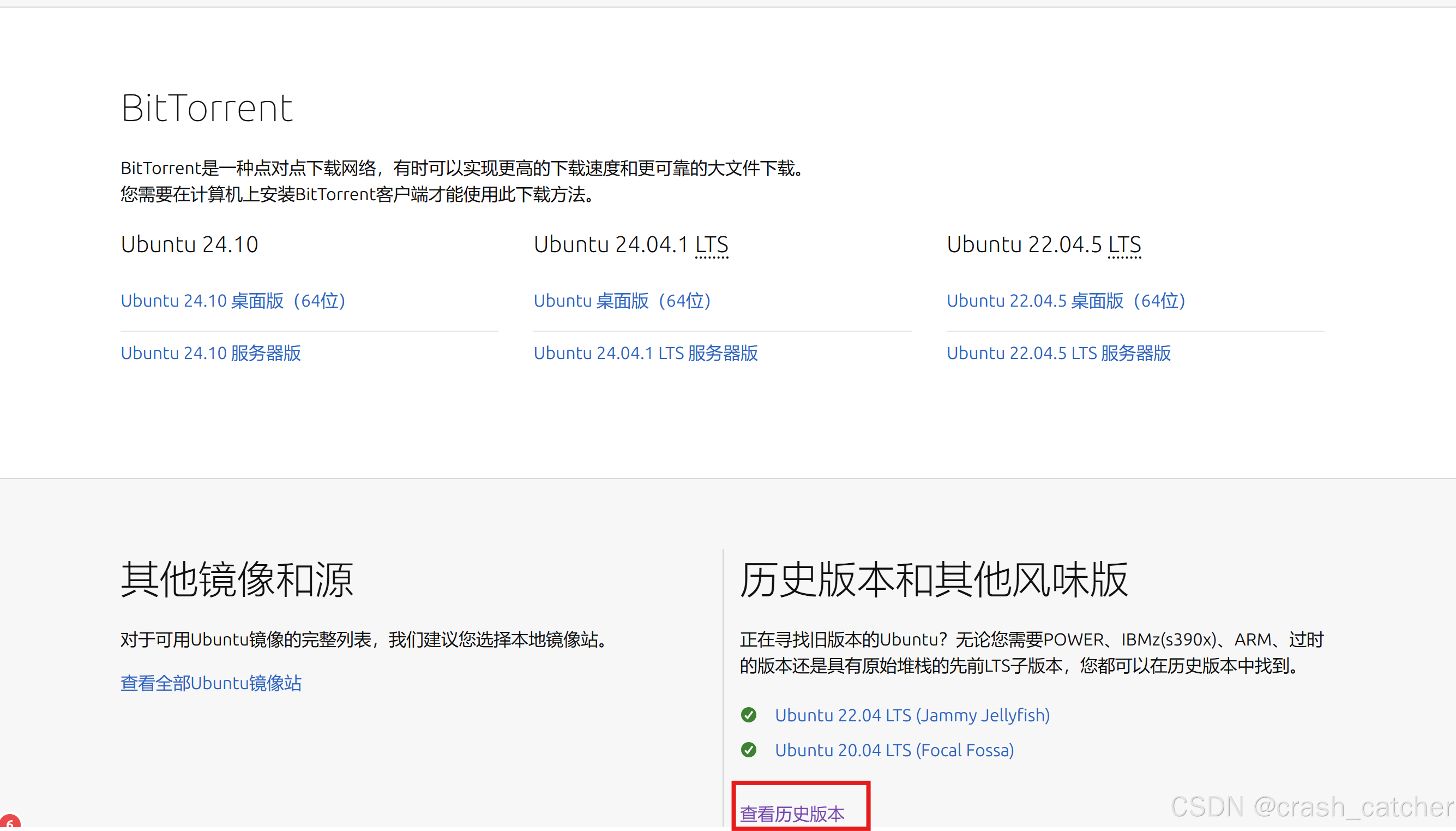Click sentence 您需要在计算机上安装BitTorrent客户端
The width and height of the screenshot is (1456, 831).
(x=358, y=194)
